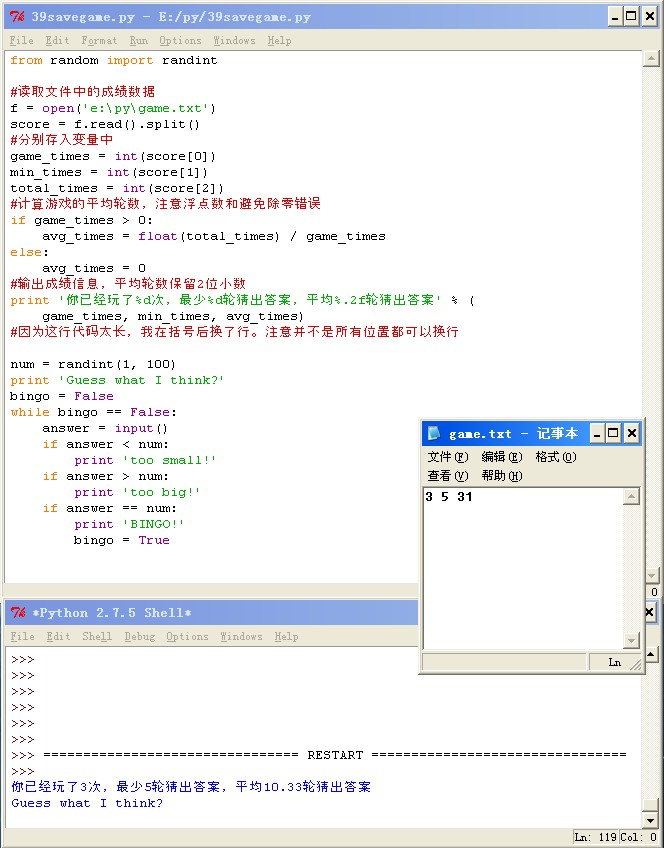Open the 帮助(H) menu in Notepad
This screenshot has height=848, width=664.
click(x=501, y=476)
